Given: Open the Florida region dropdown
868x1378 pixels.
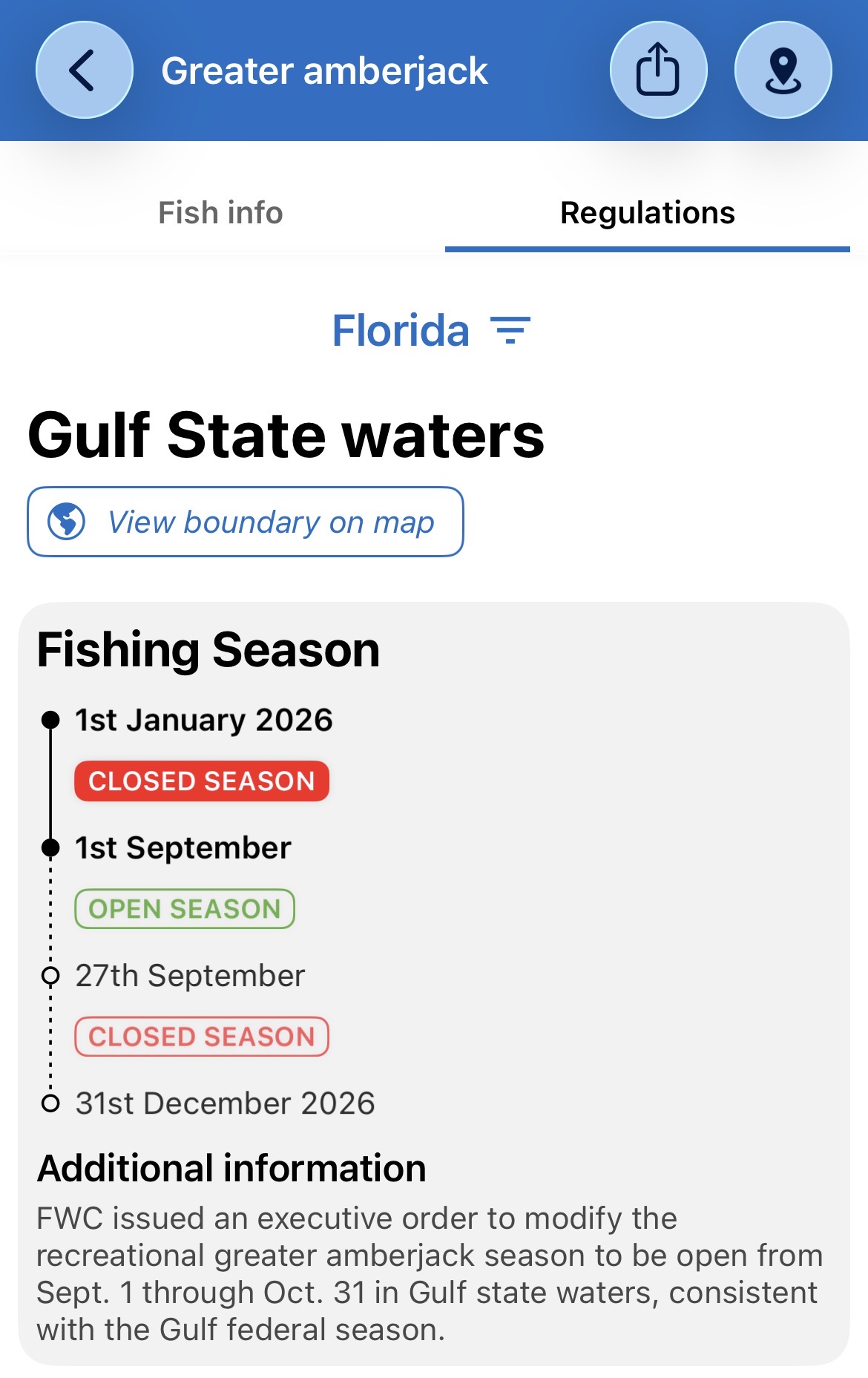Looking at the screenshot, I should pos(431,330).
